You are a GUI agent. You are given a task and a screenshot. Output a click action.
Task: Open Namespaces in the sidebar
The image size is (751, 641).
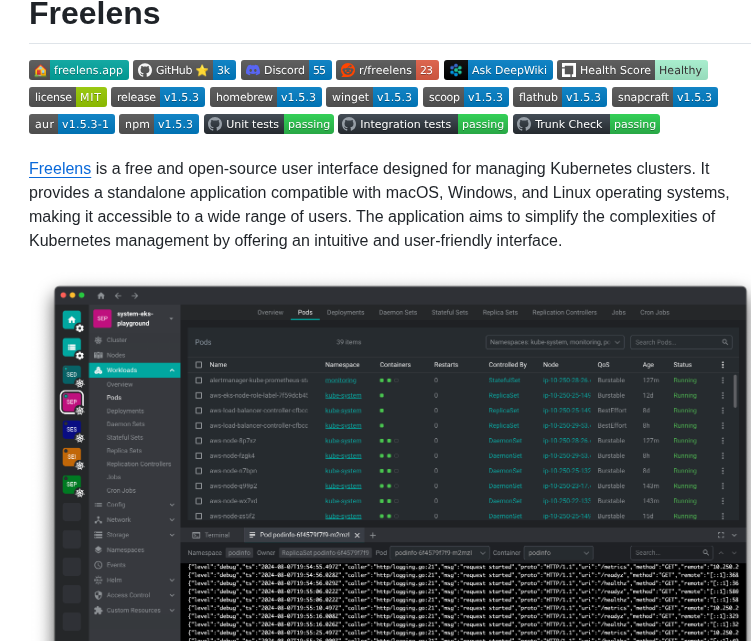tap(135, 549)
